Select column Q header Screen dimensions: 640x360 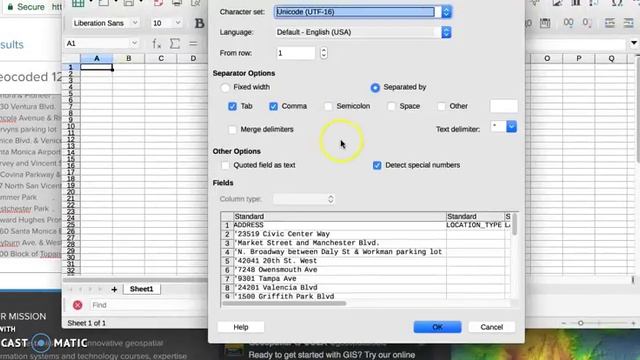click(x=611, y=58)
